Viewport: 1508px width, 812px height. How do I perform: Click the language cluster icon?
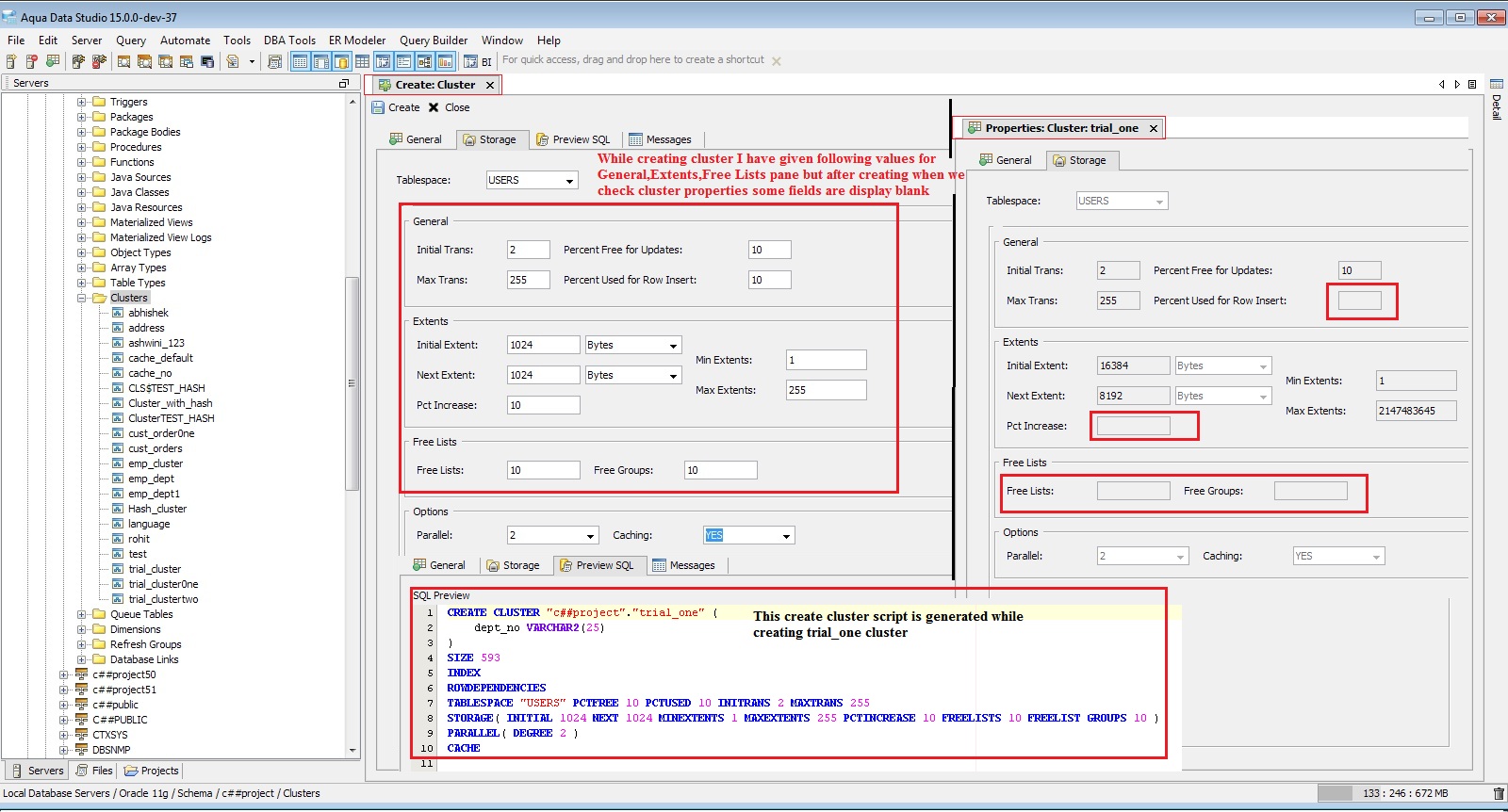coord(118,524)
